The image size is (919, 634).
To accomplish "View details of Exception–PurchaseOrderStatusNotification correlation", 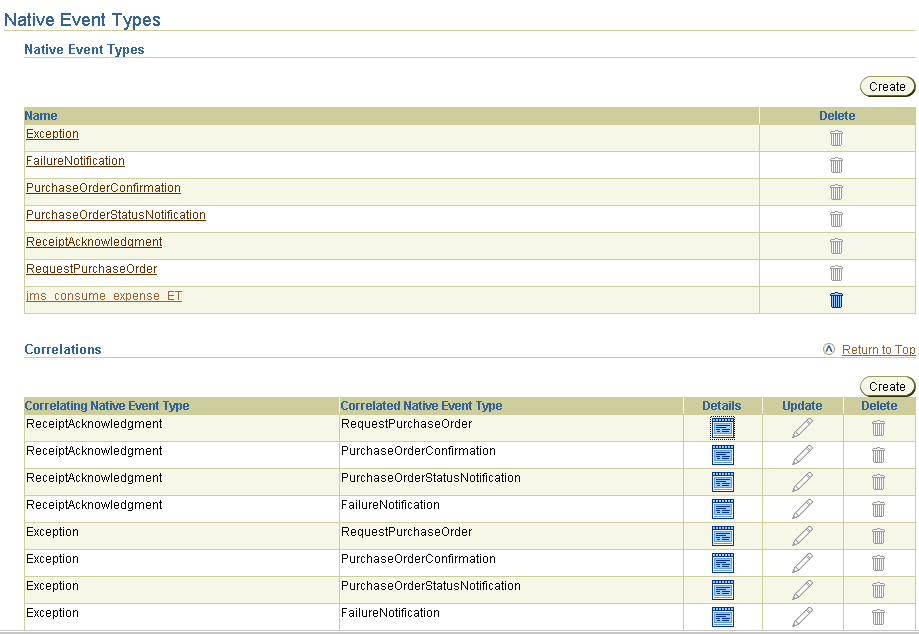I will 723,590.
